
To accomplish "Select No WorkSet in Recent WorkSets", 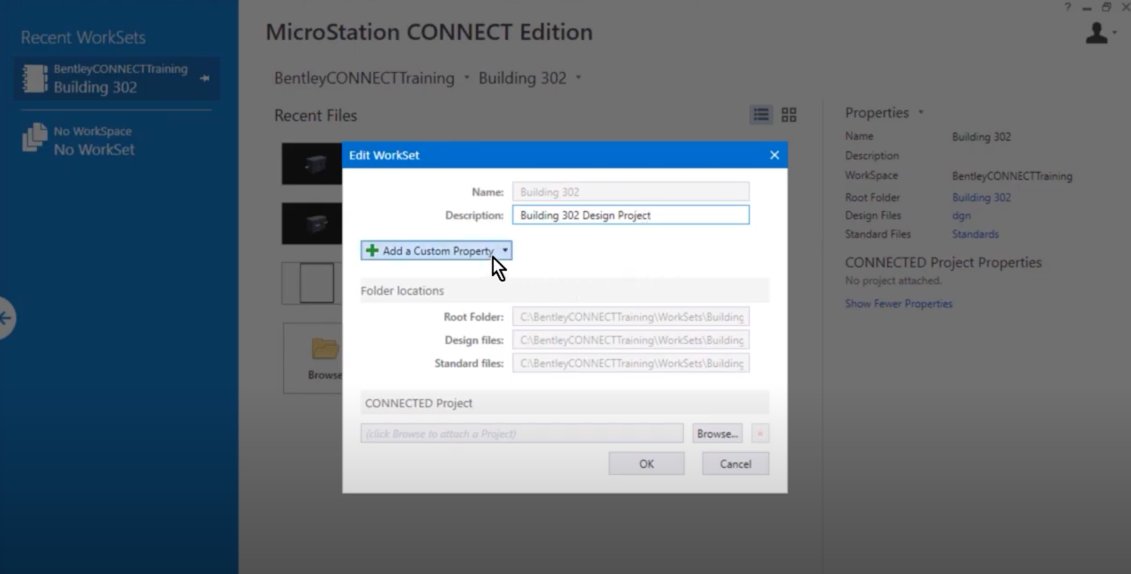I will click(x=94, y=150).
